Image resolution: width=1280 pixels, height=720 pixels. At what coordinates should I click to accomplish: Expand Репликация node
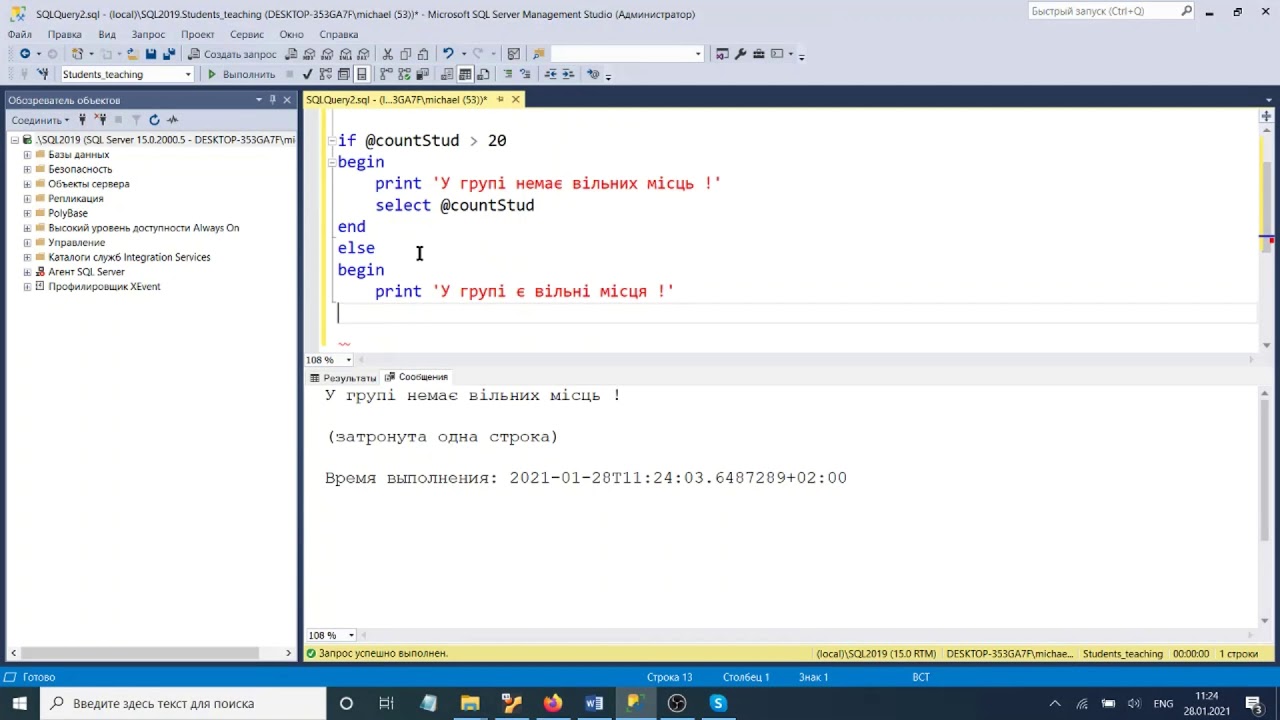point(27,199)
